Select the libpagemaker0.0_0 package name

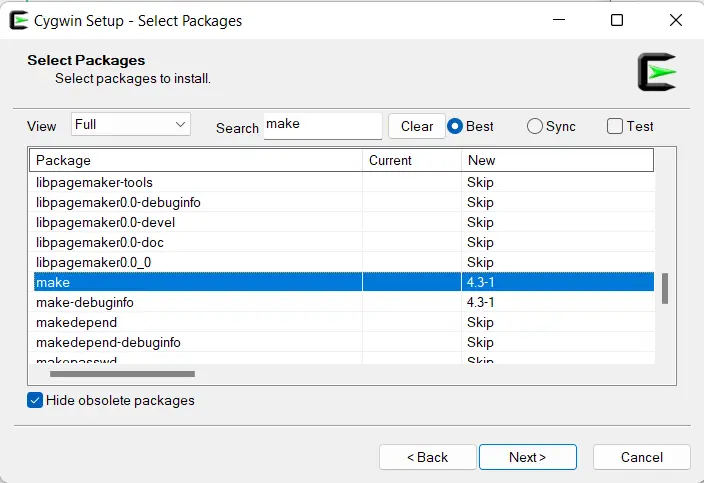[93, 262]
